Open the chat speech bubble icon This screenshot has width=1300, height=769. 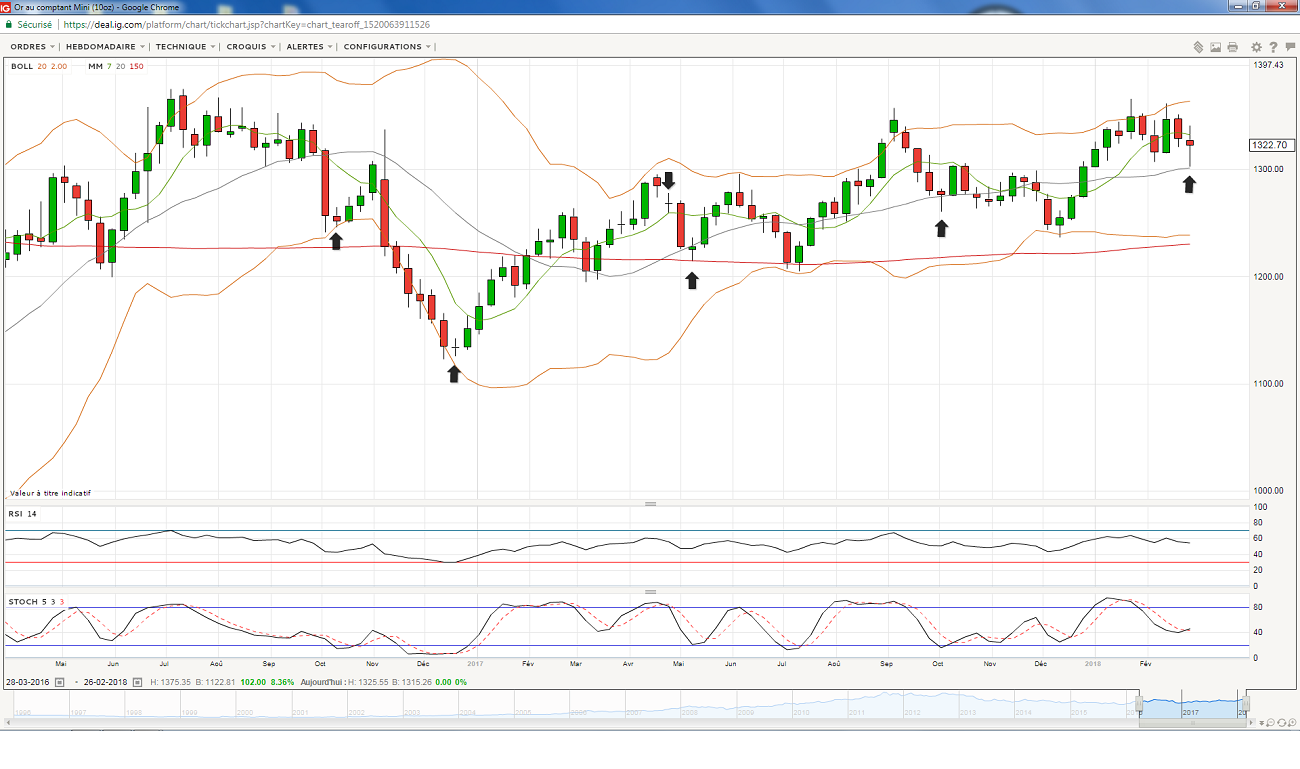[x=1288, y=47]
